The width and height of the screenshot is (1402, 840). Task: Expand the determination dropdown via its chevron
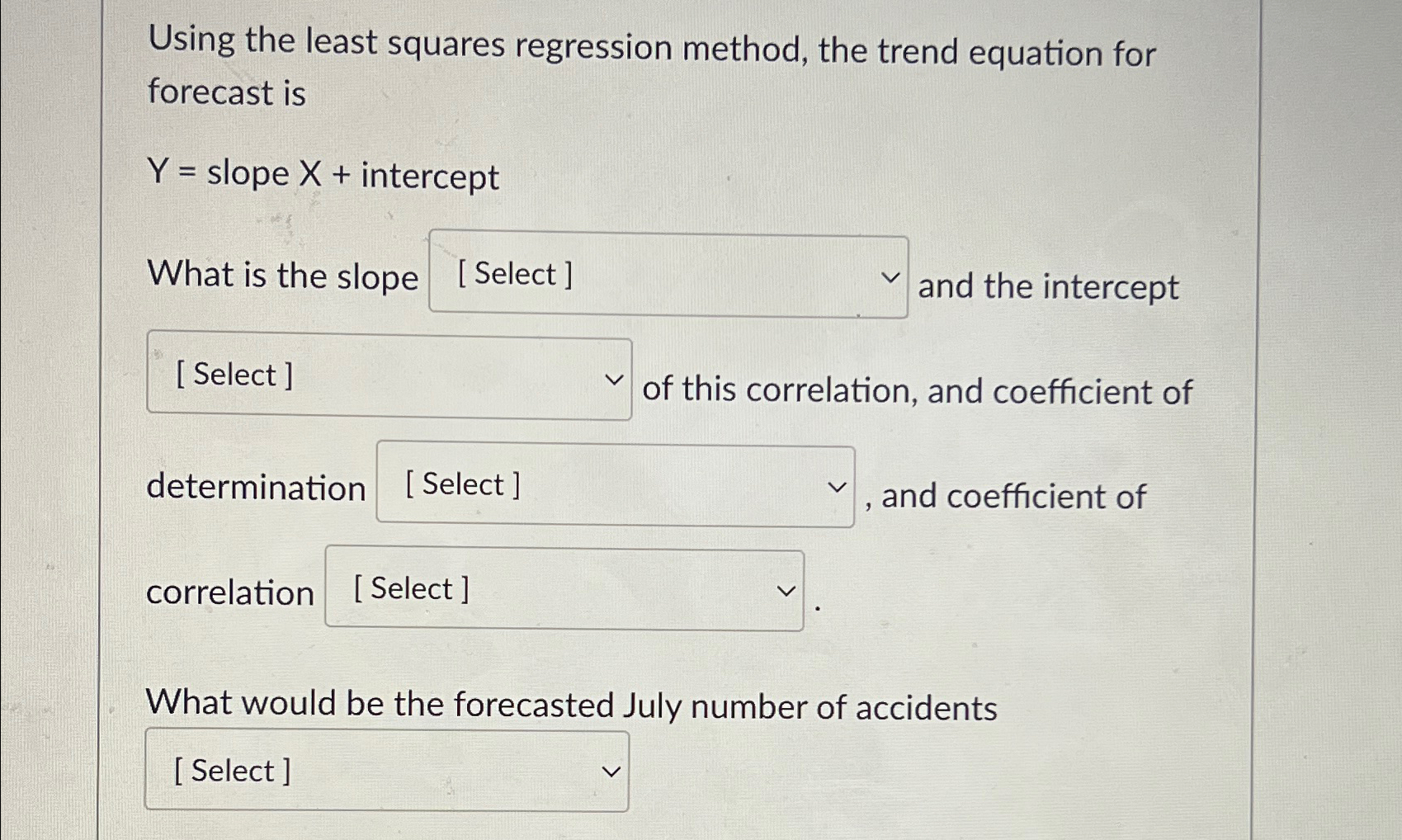(x=838, y=488)
